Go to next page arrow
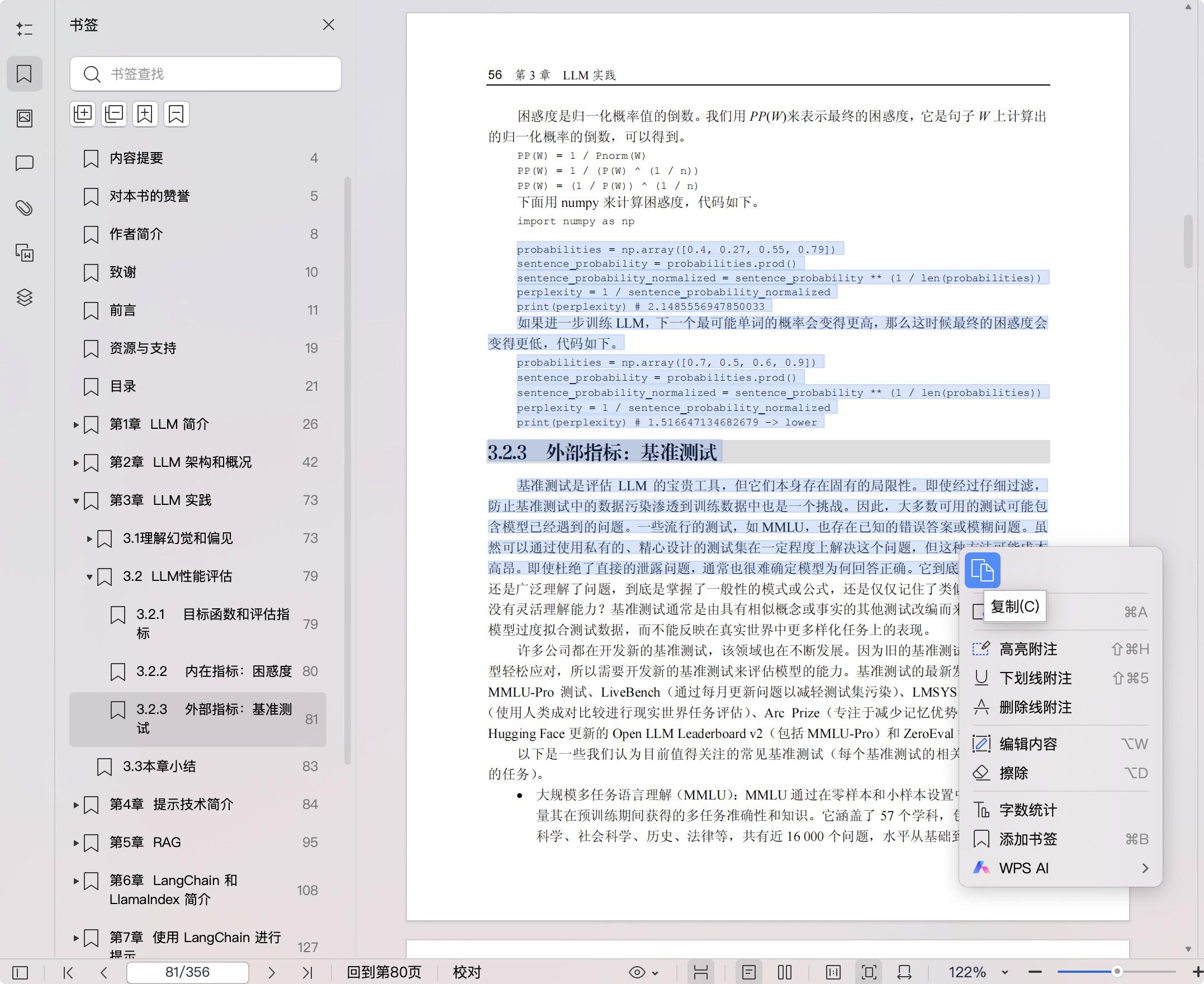 point(272,973)
